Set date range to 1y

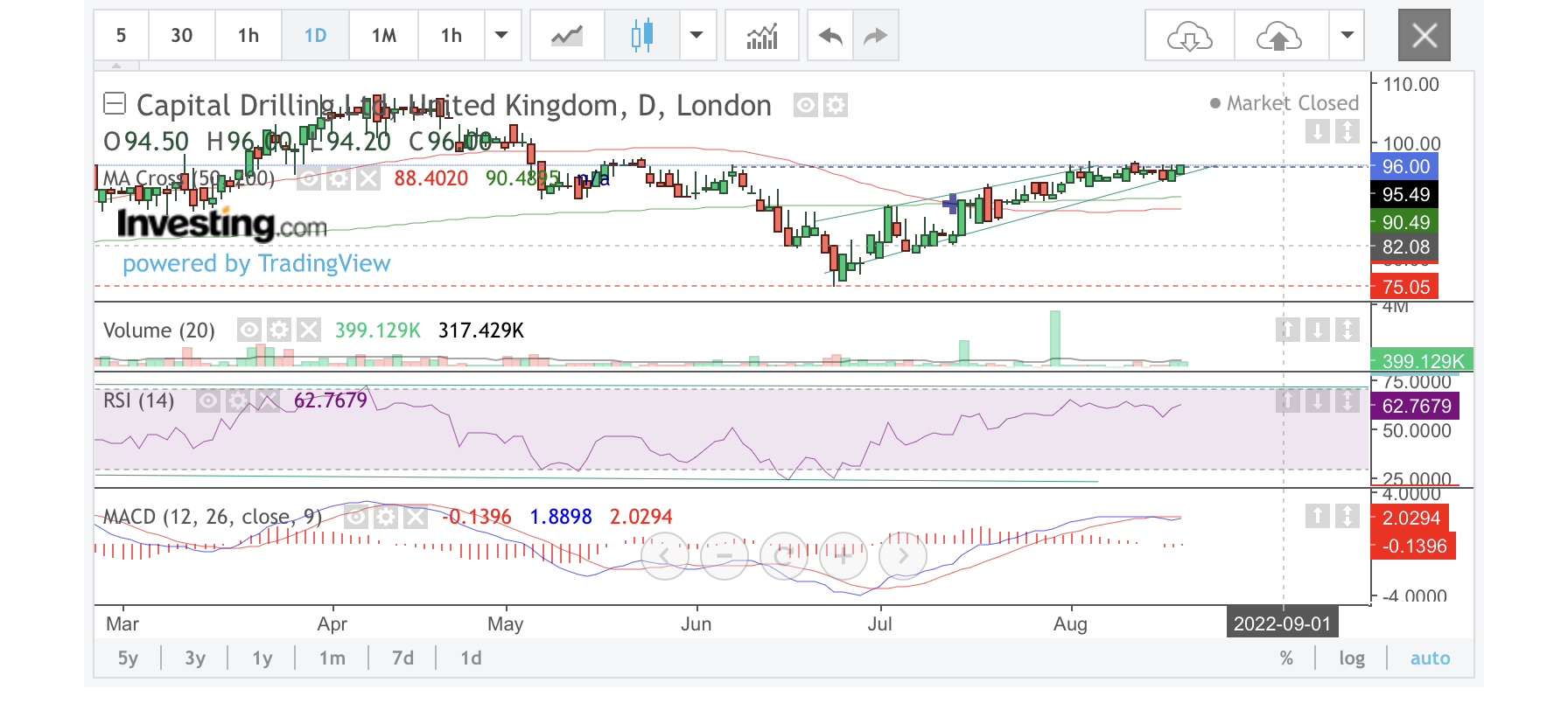pos(262,658)
